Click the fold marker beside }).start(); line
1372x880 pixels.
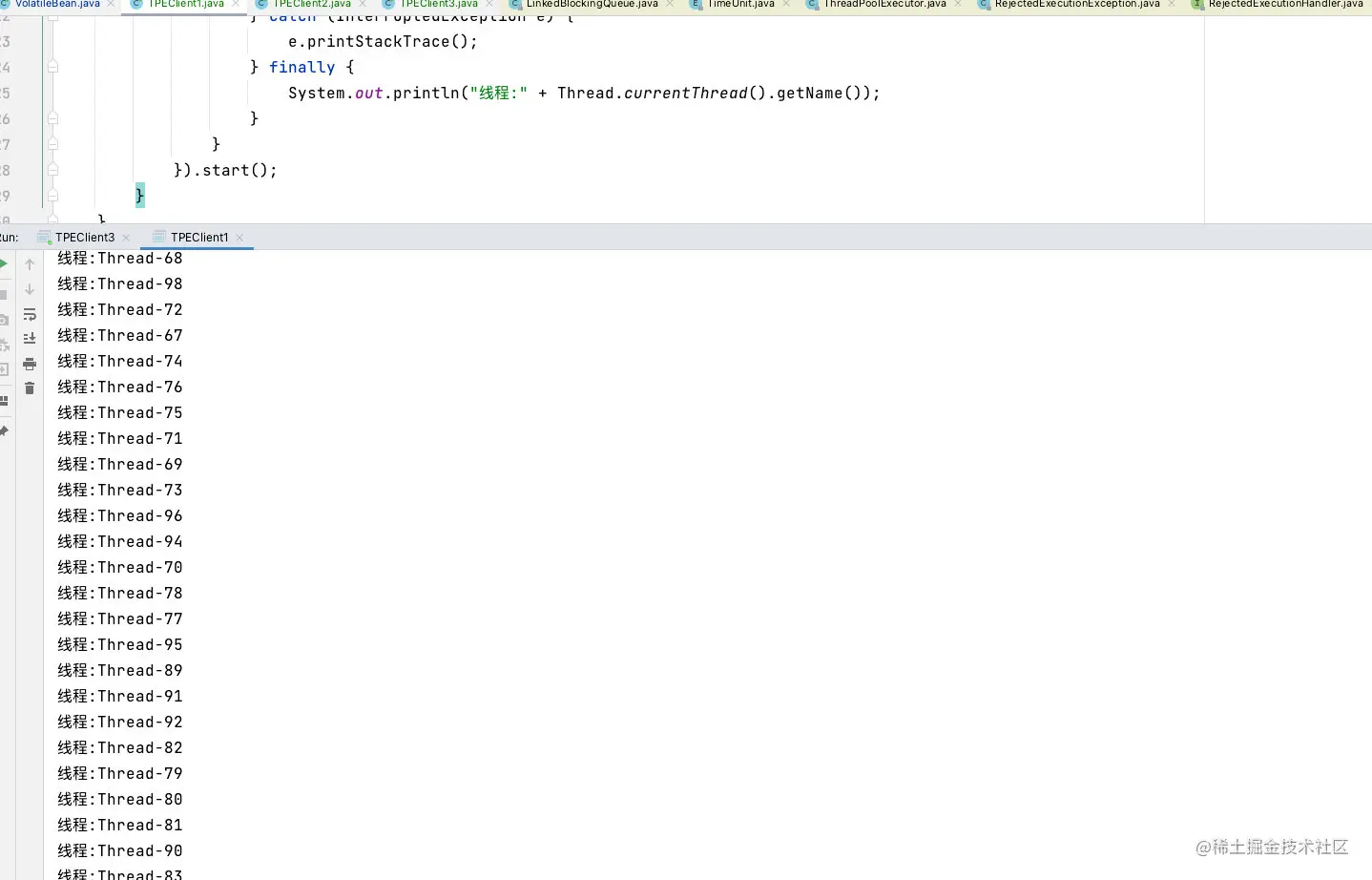click(52, 170)
